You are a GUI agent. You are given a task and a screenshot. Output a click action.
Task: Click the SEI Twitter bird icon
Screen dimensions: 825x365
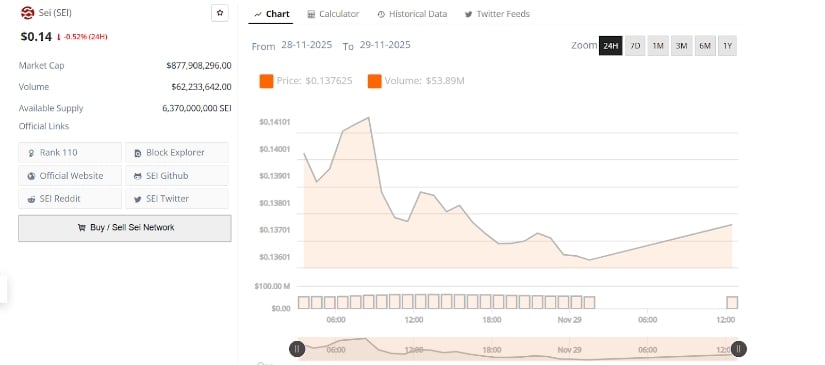(138, 199)
